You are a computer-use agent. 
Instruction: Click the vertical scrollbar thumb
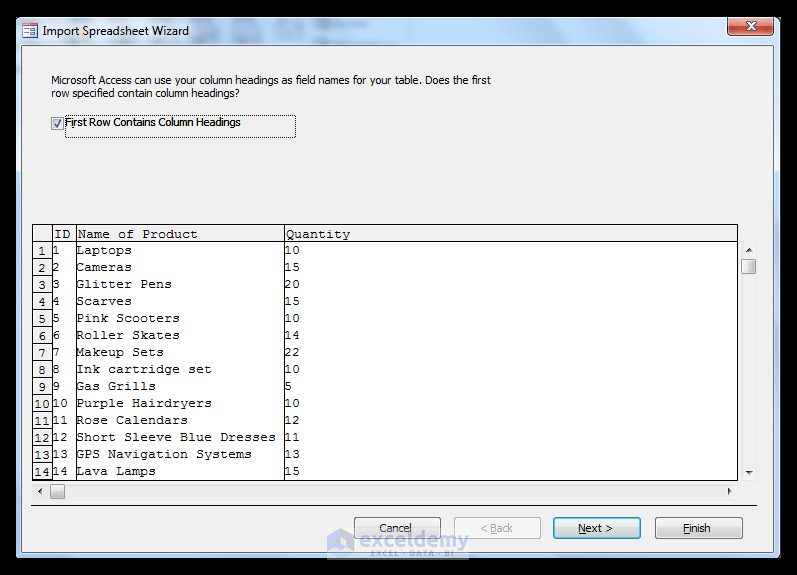tap(749, 266)
